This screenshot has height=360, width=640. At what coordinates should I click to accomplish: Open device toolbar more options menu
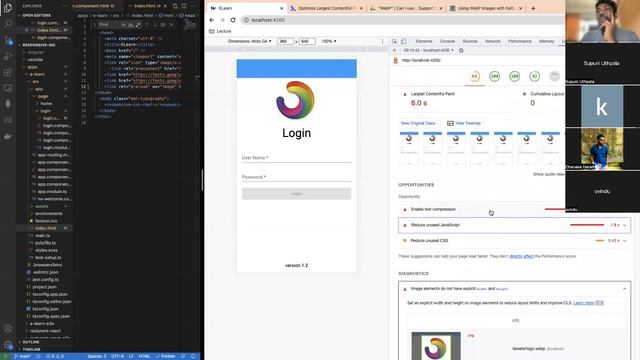click(x=382, y=41)
